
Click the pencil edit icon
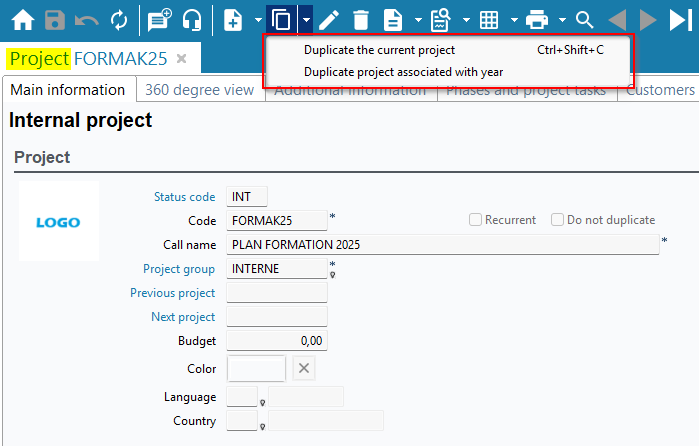[x=329, y=20]
